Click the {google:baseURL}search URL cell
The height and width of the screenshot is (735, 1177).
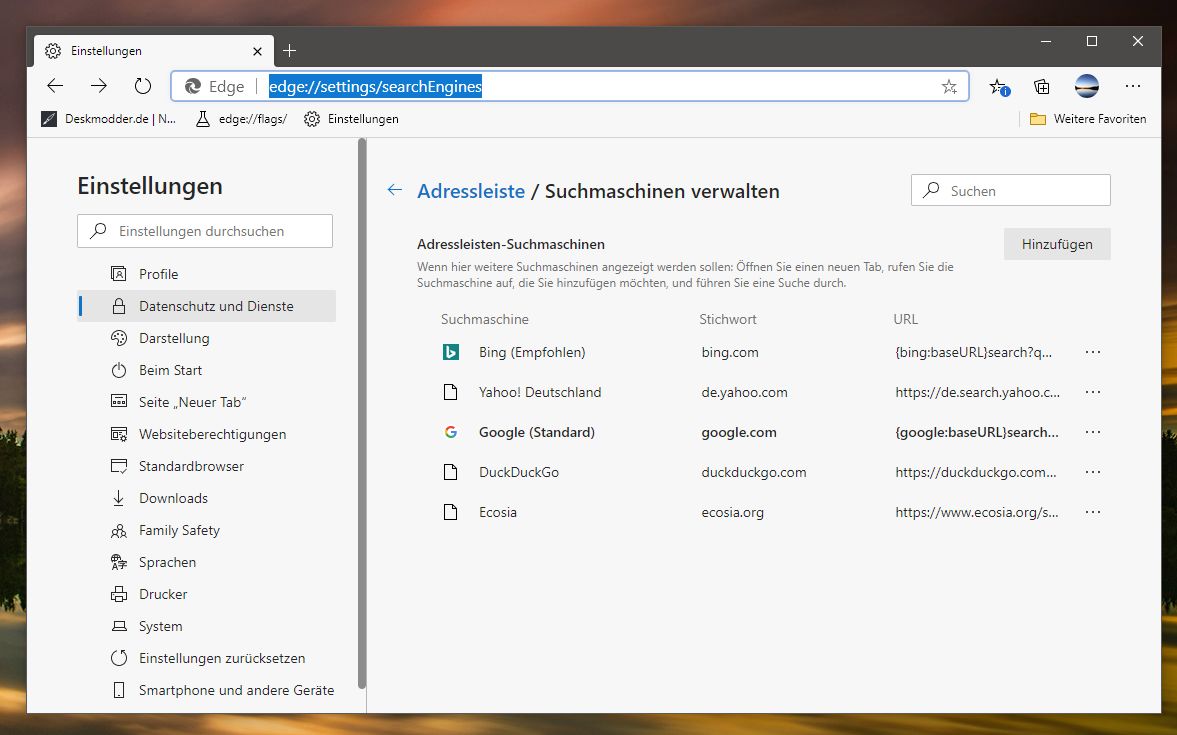click(x=977, y=432)
